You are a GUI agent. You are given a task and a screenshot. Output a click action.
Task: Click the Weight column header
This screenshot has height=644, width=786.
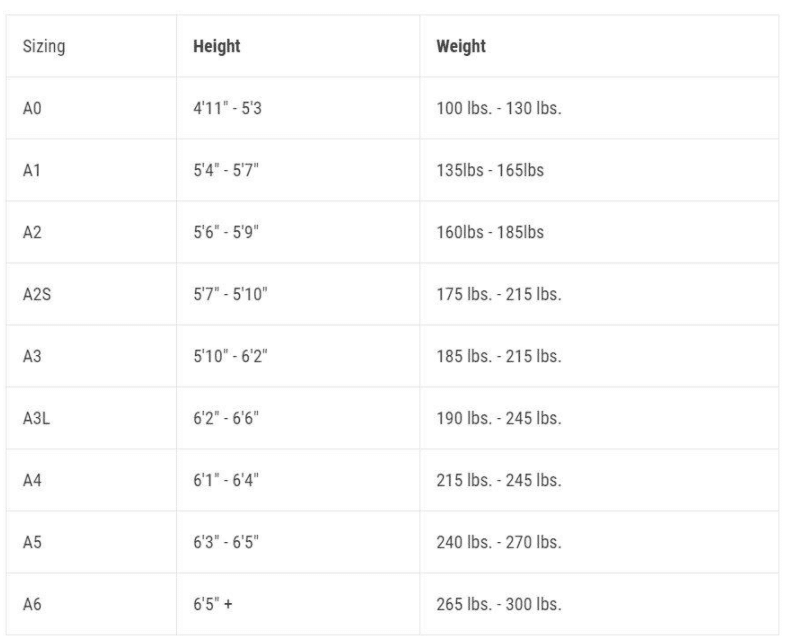tap(461, 46)
